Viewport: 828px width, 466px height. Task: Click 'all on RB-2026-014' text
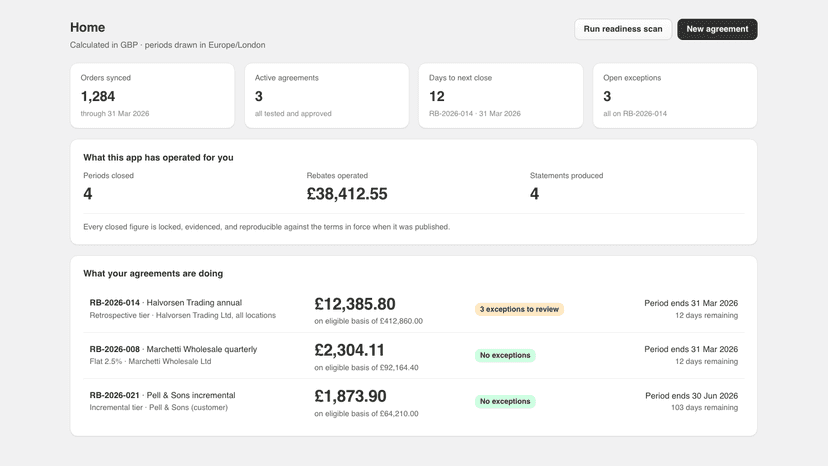[x=635, y=114]
